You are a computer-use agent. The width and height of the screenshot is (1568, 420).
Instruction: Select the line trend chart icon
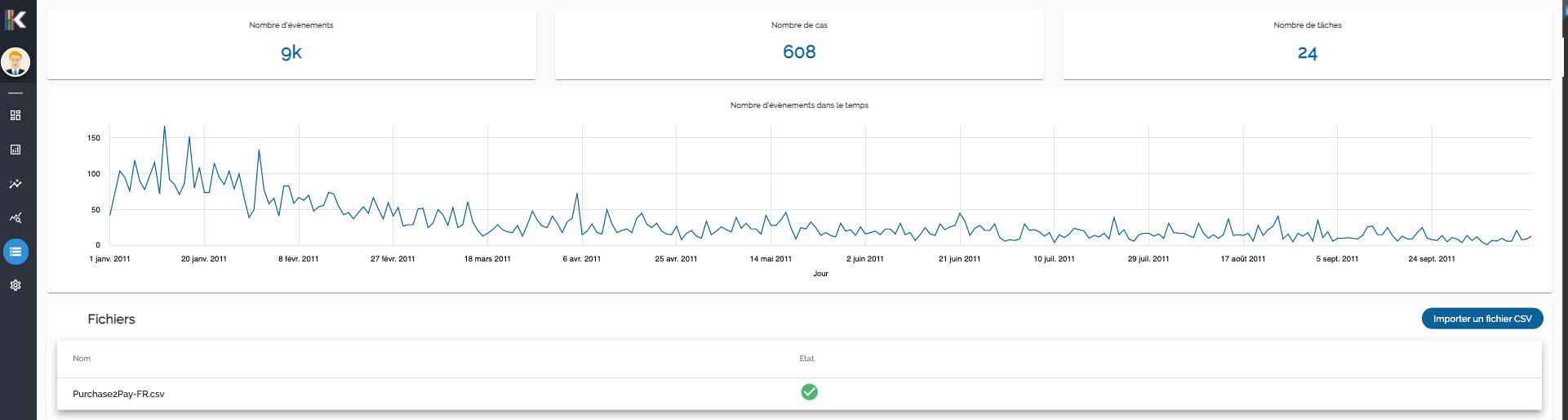(16, 184)
